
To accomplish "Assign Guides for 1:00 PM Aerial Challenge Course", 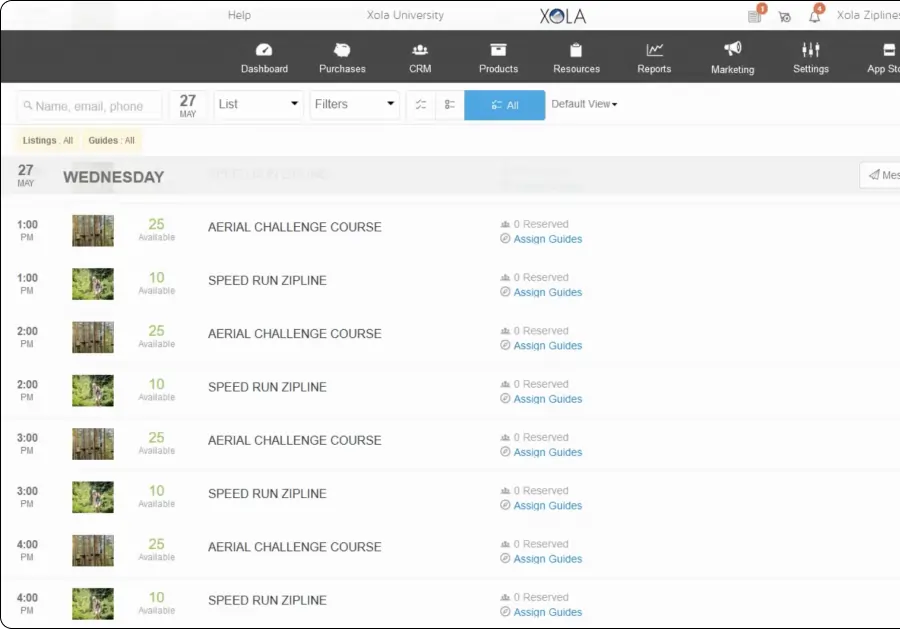I will [547, 239].
